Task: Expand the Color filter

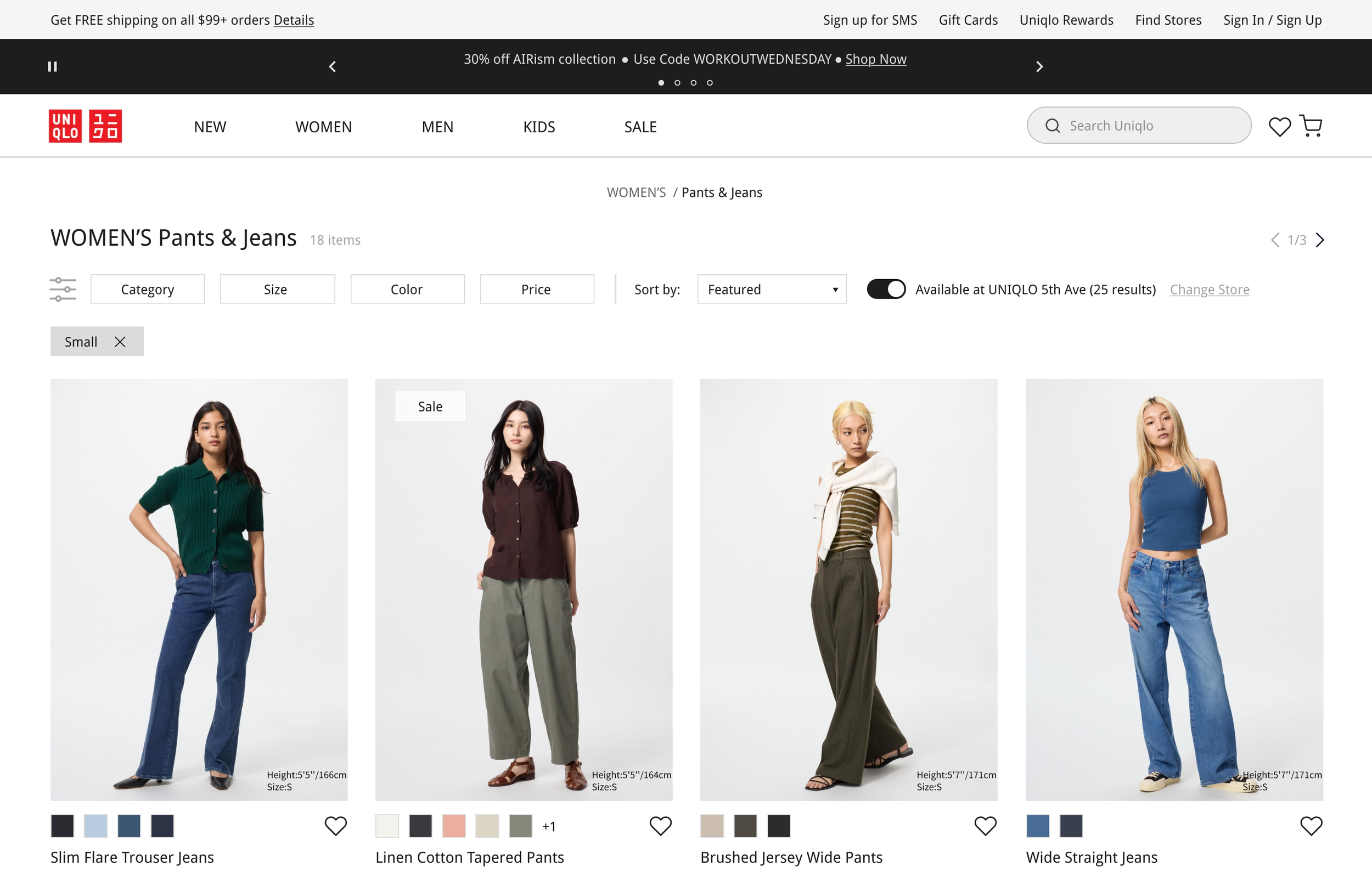Action: [407, 289]
